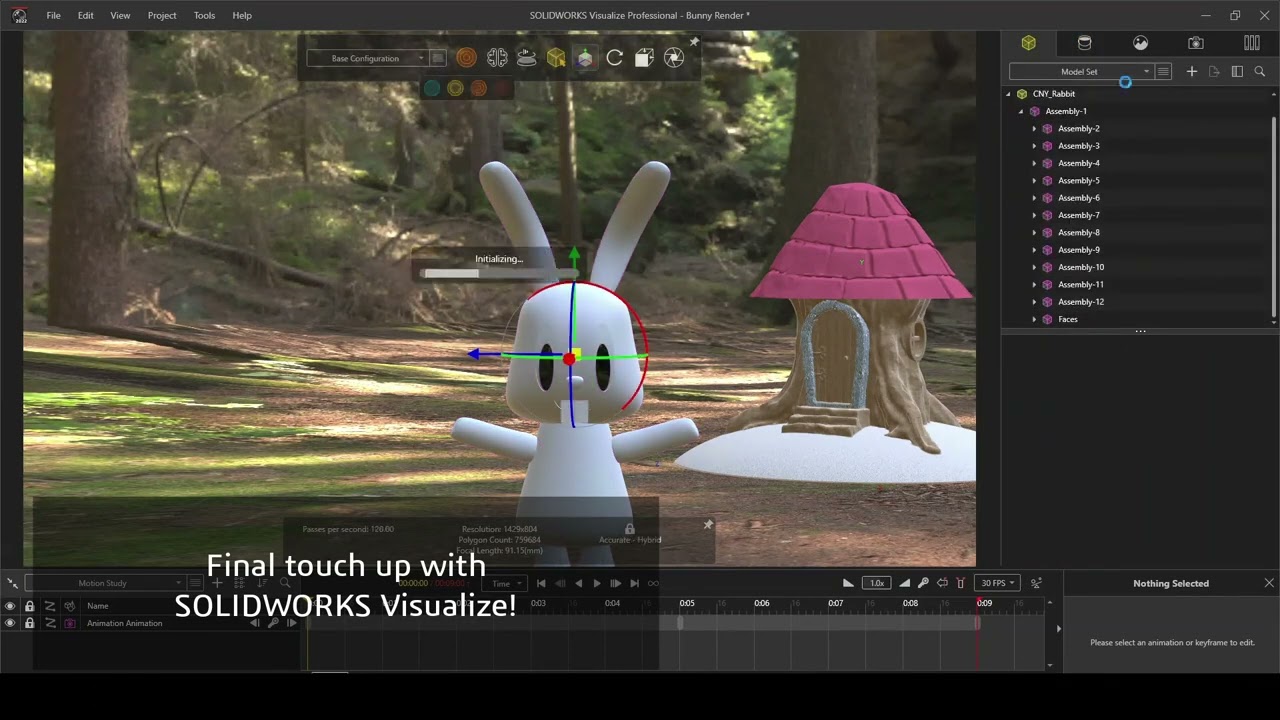This screenshot has width=1280, height=720.
Task: Select the teal preview render mode circle
Action: pyautogui.click(x=432, y=88)
